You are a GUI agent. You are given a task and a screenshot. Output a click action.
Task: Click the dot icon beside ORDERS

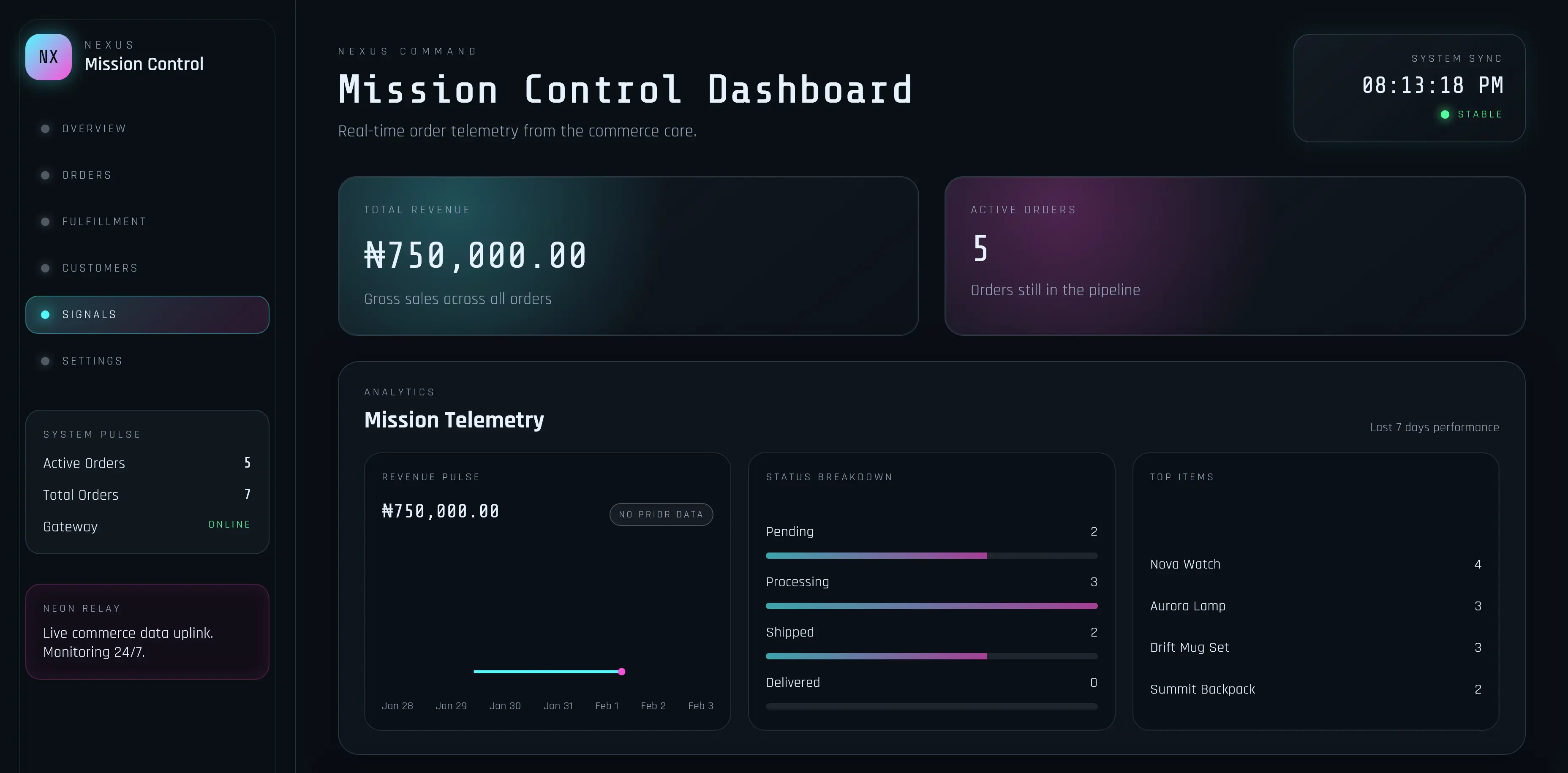click(x=46, y=175)
